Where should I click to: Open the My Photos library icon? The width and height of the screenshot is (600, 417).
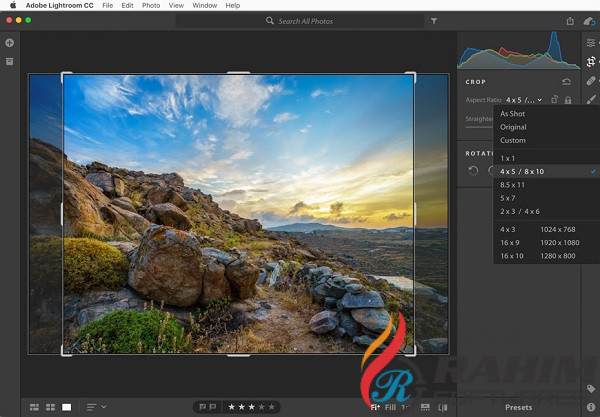[x=10, y=62]
